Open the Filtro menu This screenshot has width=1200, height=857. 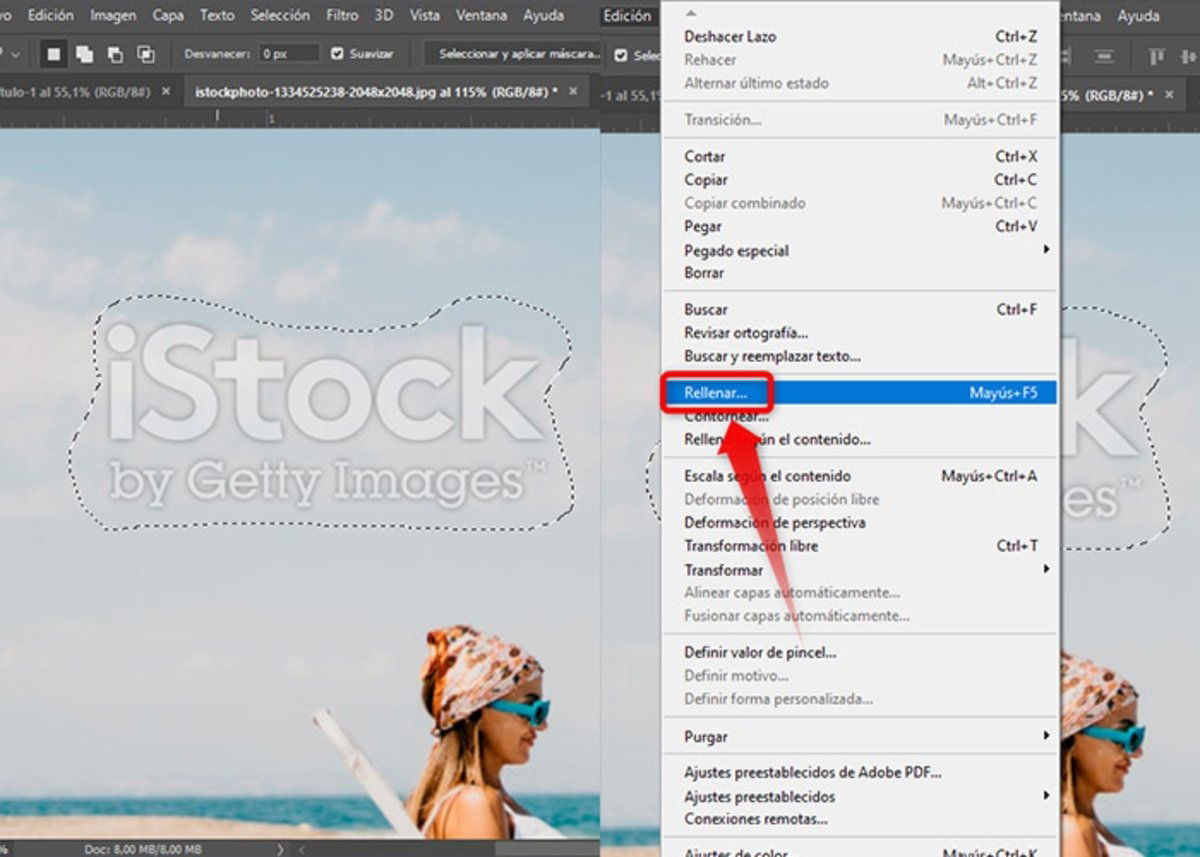point(342,16)
